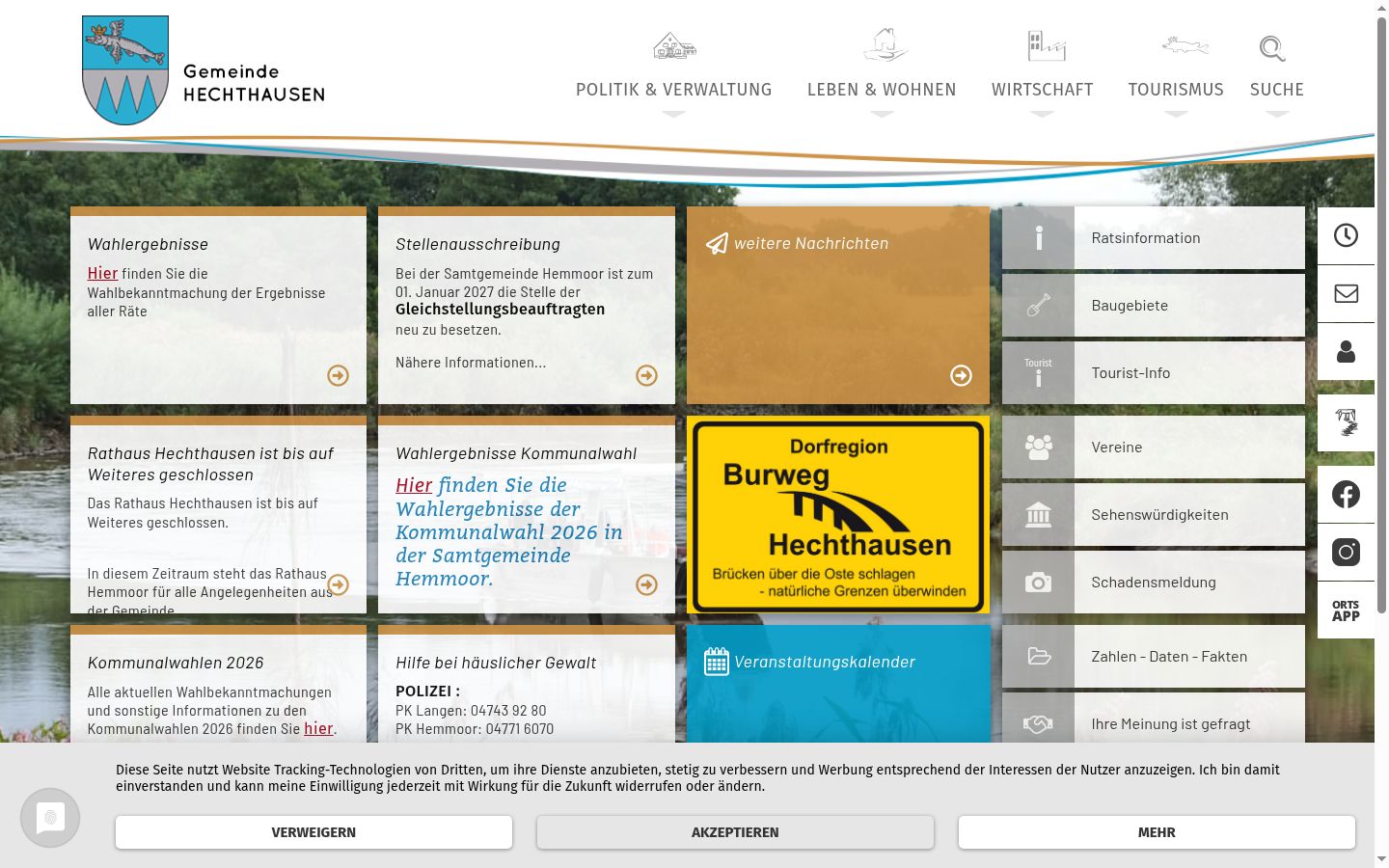Open the Veranstaltungskalender tile
Screen dimensions: 1389x868
(x=838, y=684)
